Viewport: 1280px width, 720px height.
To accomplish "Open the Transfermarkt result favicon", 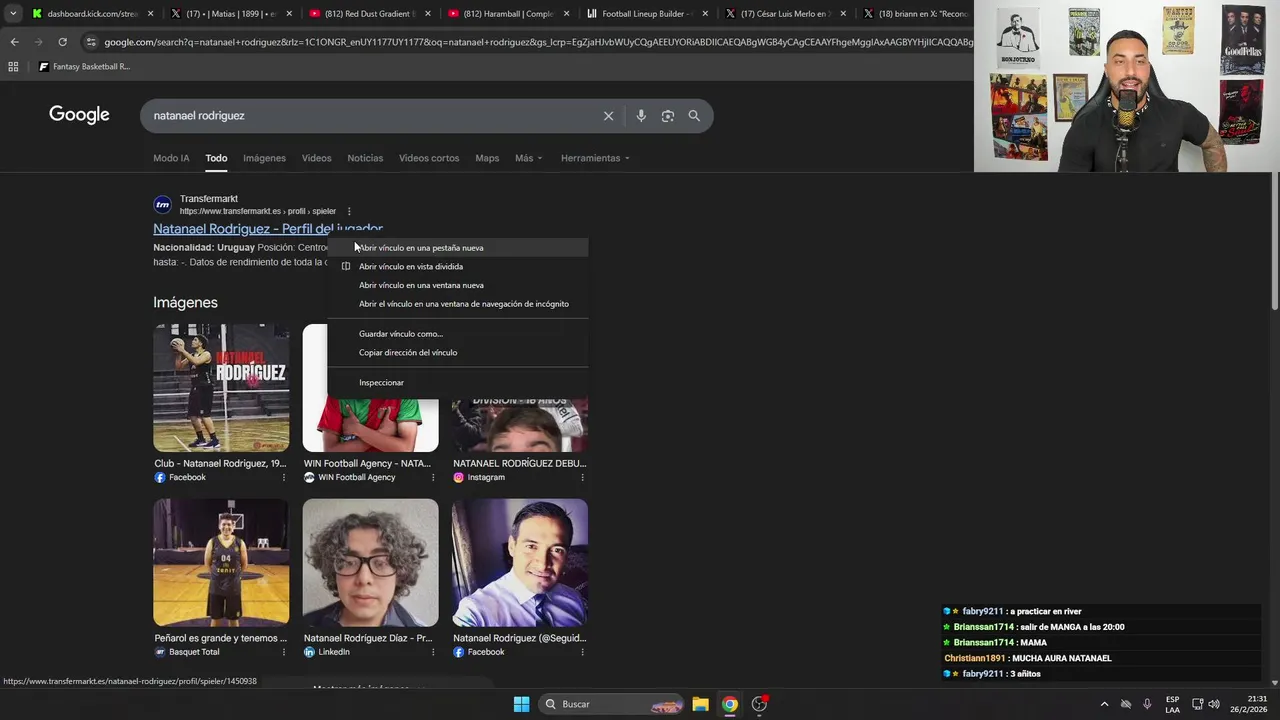I will point(162,205).
